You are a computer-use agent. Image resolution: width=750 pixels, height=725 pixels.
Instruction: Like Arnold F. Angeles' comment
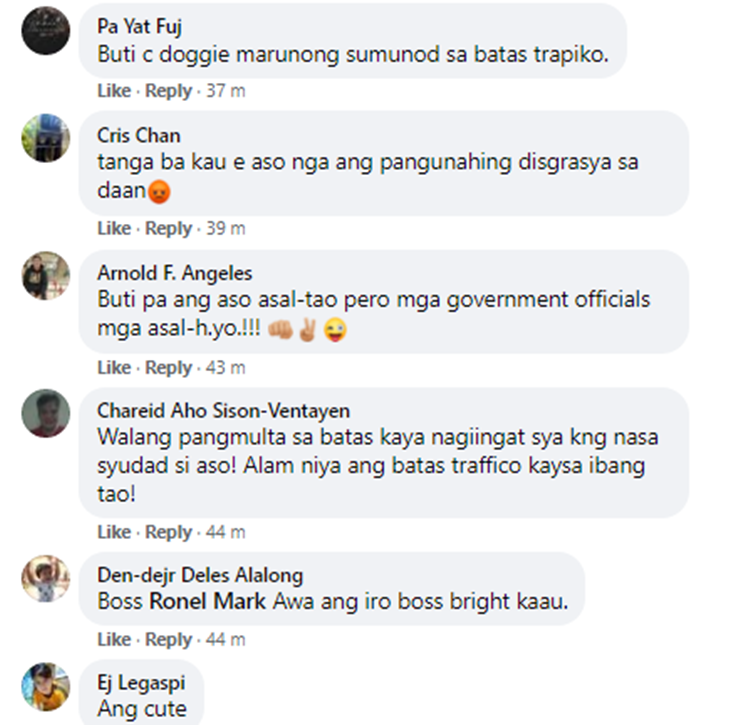(x=114, y=368)
